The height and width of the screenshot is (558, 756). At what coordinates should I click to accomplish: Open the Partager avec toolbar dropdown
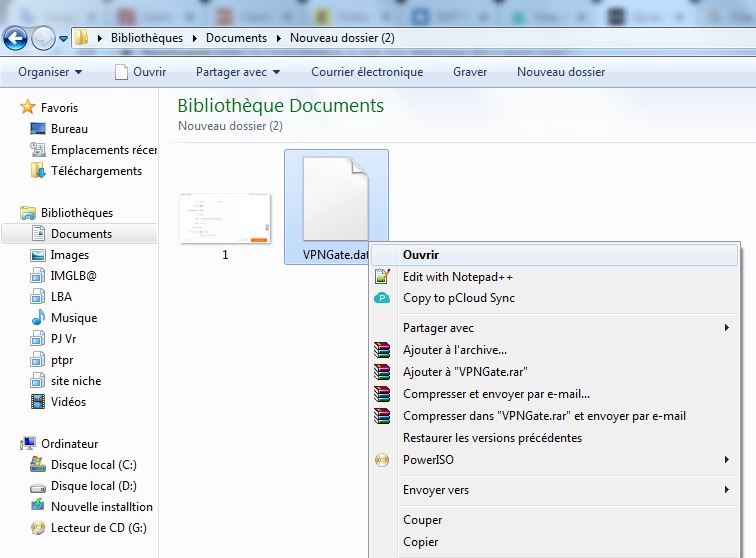pyautogui.click(x=238, y=72)
